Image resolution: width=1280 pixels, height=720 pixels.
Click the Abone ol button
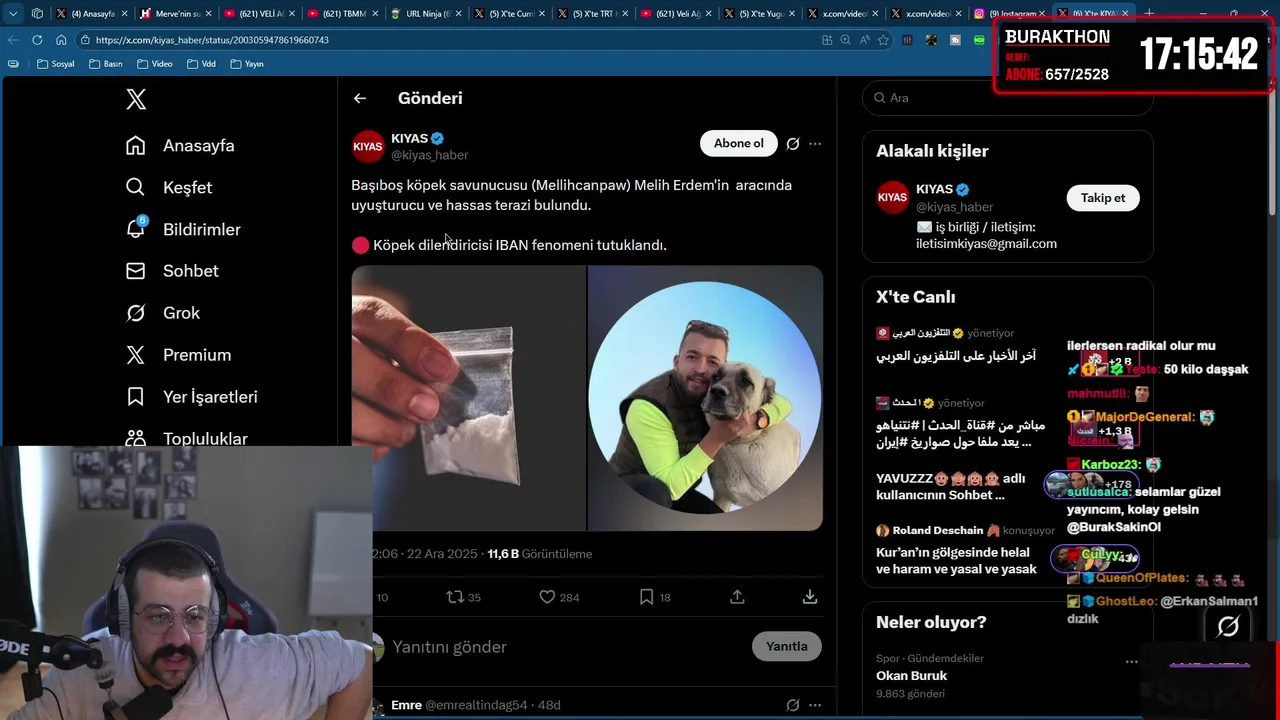tap(738, 143)
